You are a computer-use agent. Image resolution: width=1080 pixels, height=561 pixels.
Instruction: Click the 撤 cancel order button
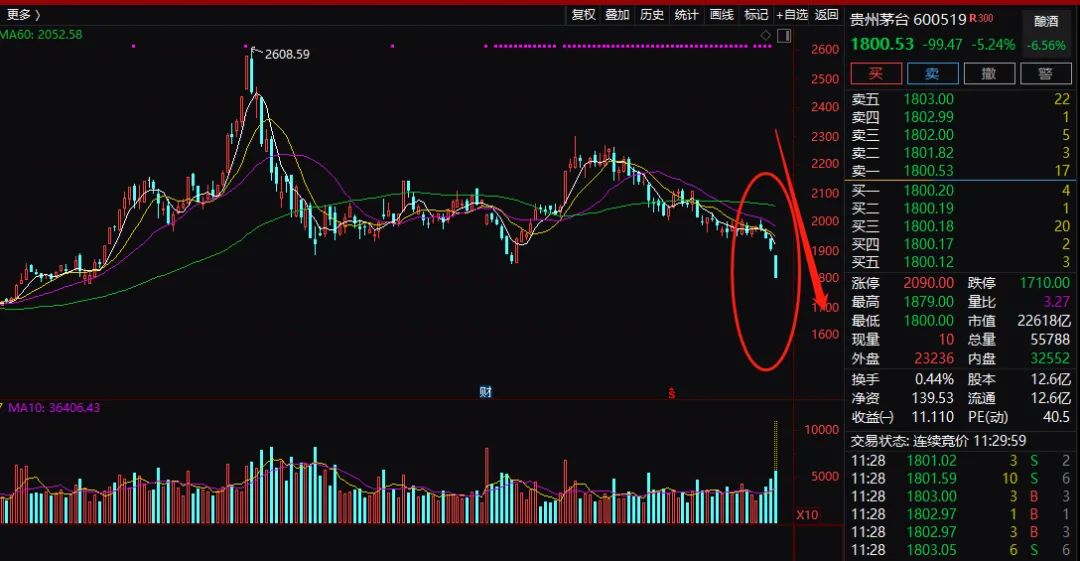pos(989,73)
